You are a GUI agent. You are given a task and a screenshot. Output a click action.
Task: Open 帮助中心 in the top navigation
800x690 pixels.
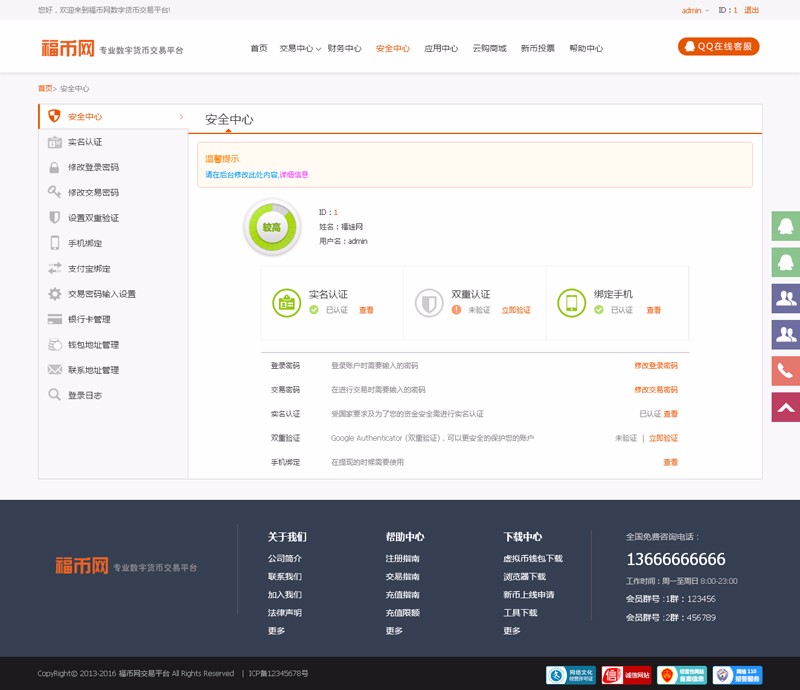(586, 48)
